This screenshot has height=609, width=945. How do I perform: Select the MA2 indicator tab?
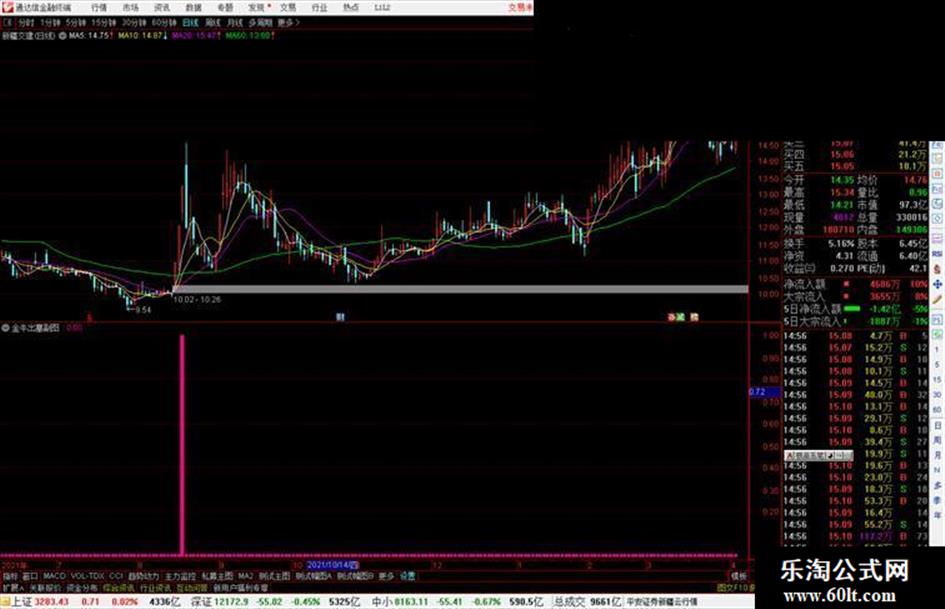click(x=245, y=576)
